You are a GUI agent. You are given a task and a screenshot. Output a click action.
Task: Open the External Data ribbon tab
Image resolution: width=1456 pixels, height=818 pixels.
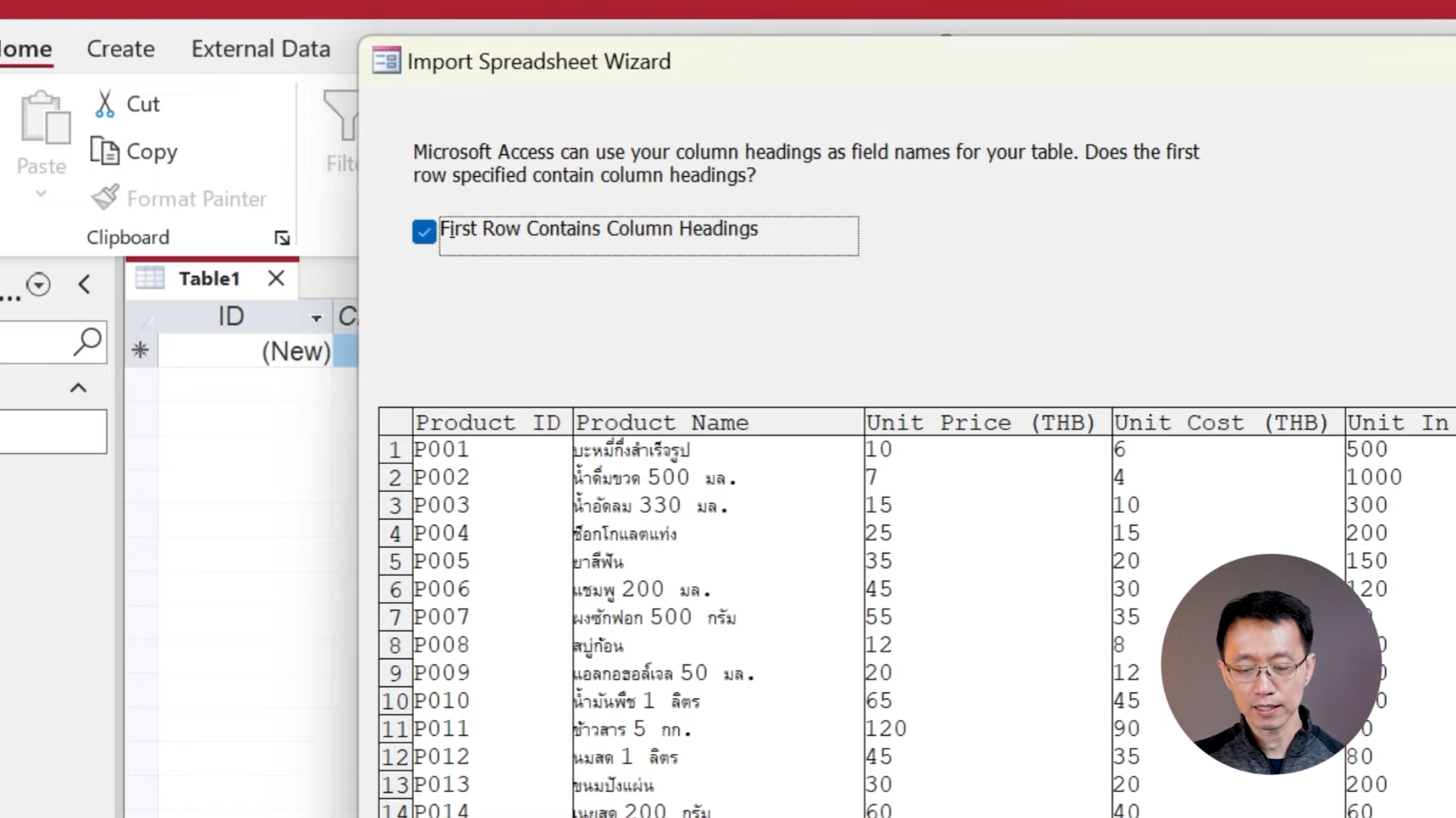point(260,48)
